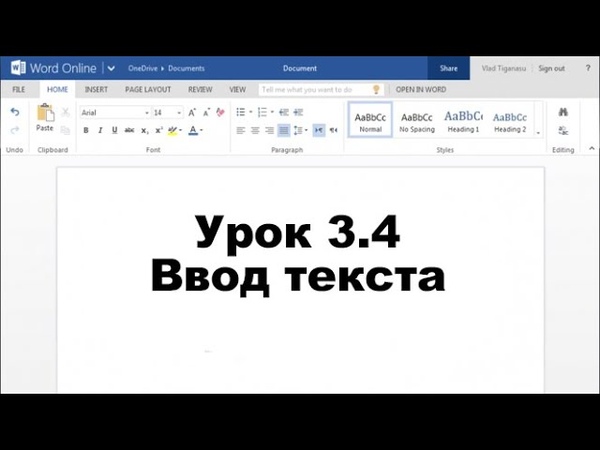Apply strikethrough with the abc icon
Viewport: 600px width, 450px height.
(129, 130)
